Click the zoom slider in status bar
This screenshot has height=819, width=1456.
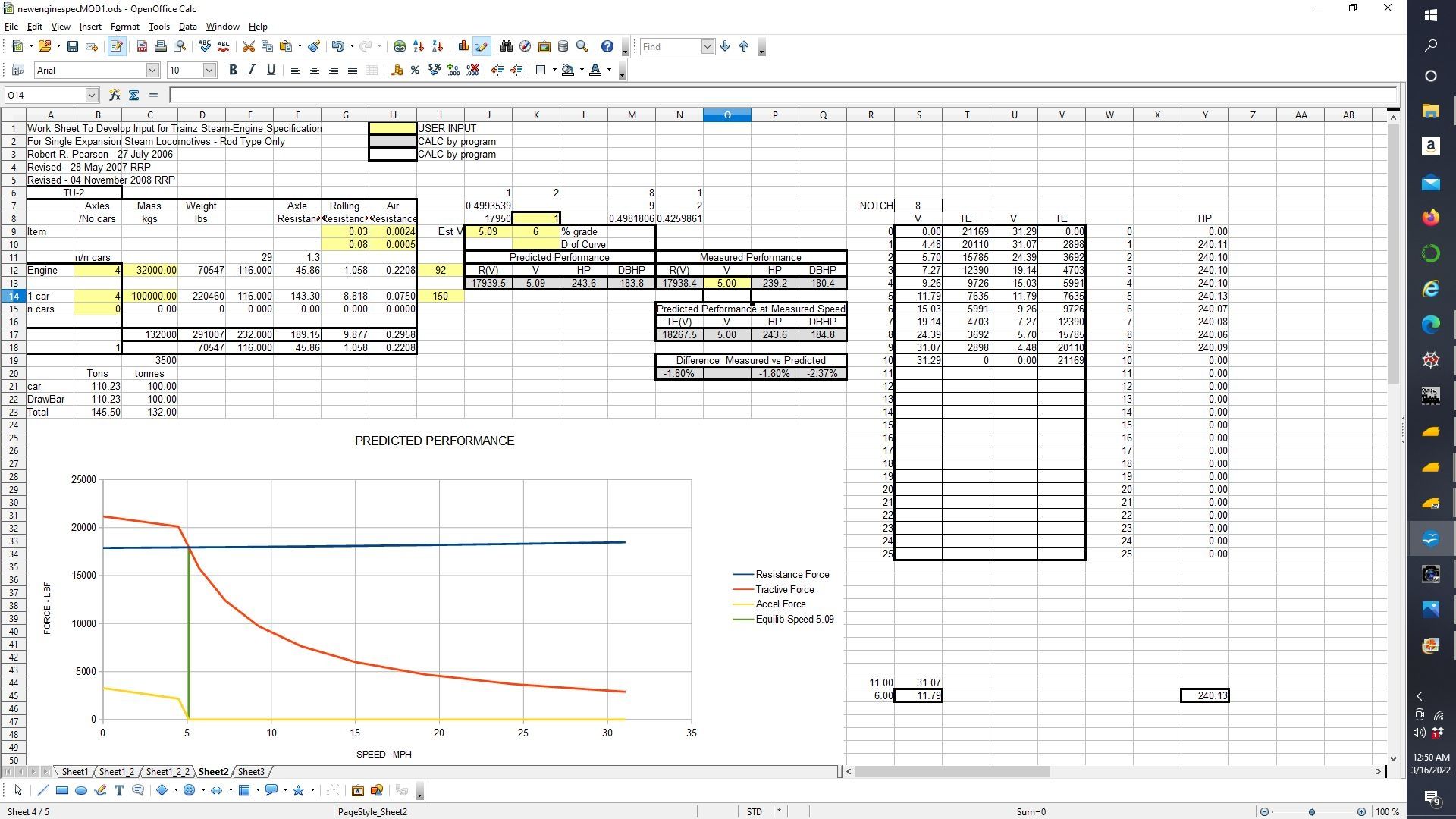tap(1311, 812)
